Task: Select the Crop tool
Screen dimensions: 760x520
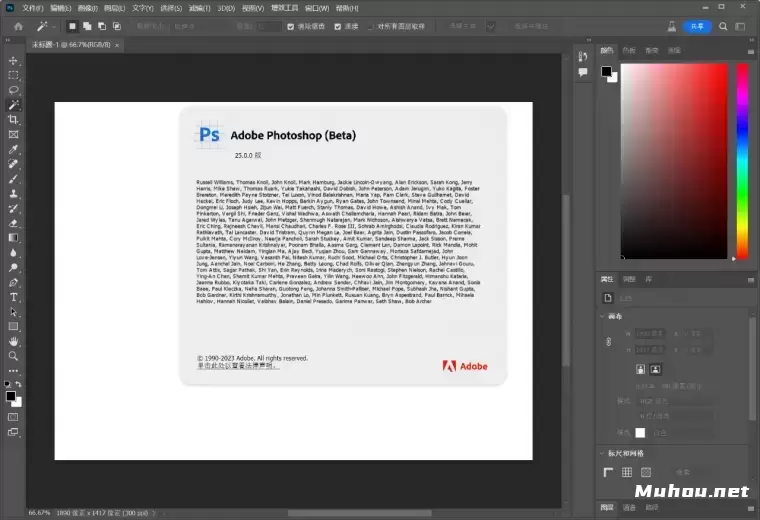Action: (13, 120)
